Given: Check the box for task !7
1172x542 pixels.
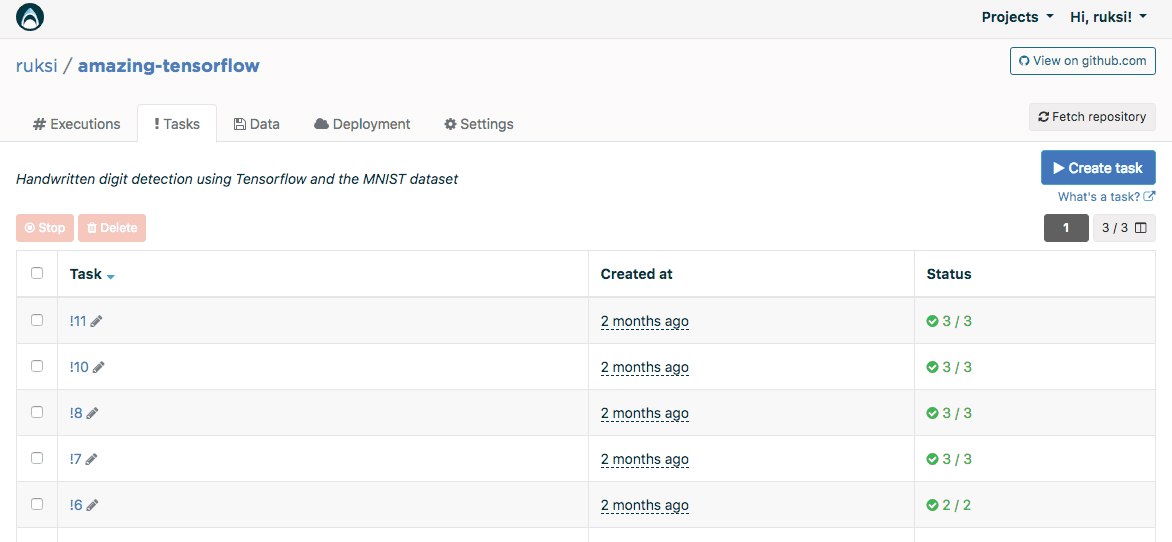Looking at the screenshot, I should (37, 458).
